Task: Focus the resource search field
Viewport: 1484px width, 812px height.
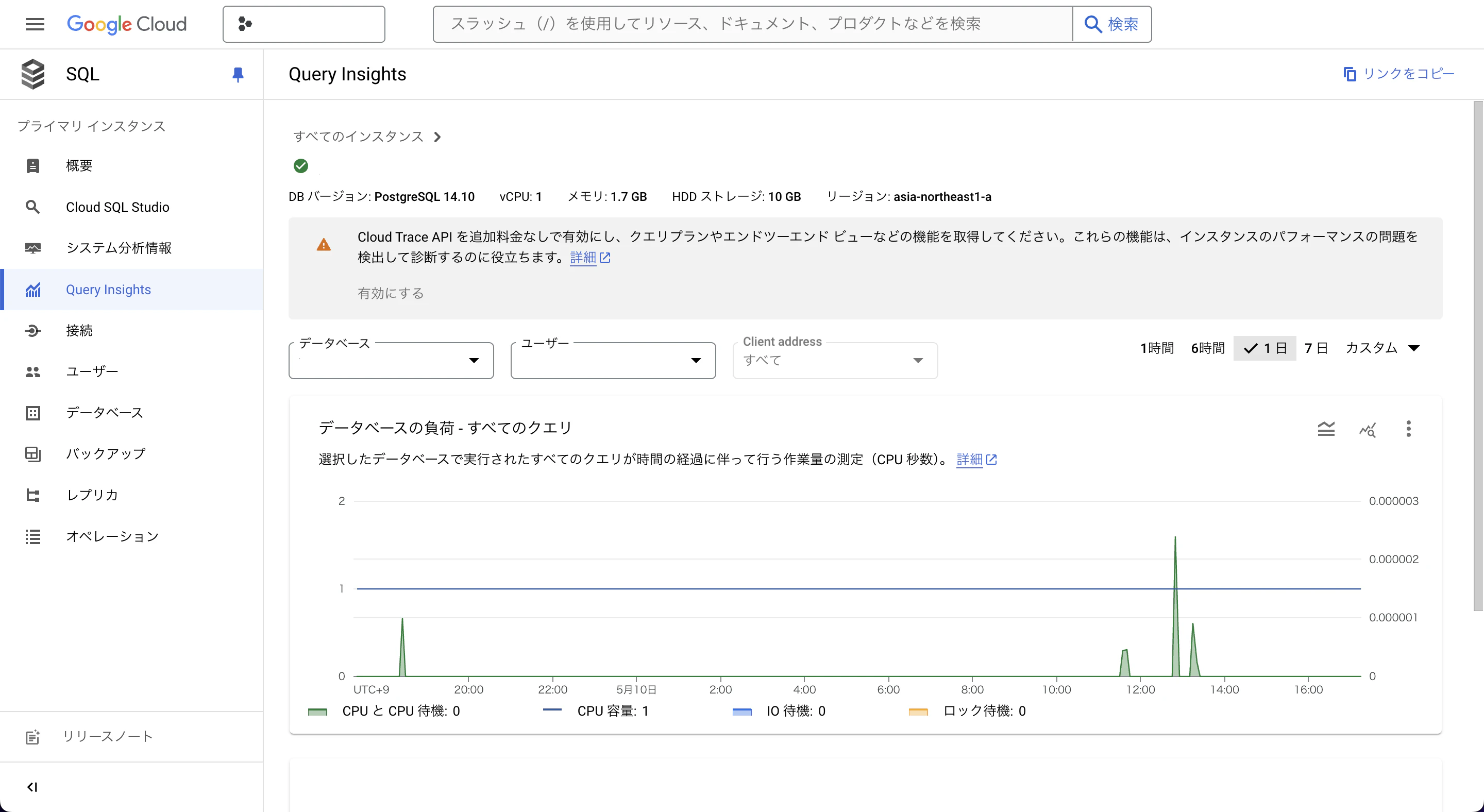Action: (x=752, y=24)
